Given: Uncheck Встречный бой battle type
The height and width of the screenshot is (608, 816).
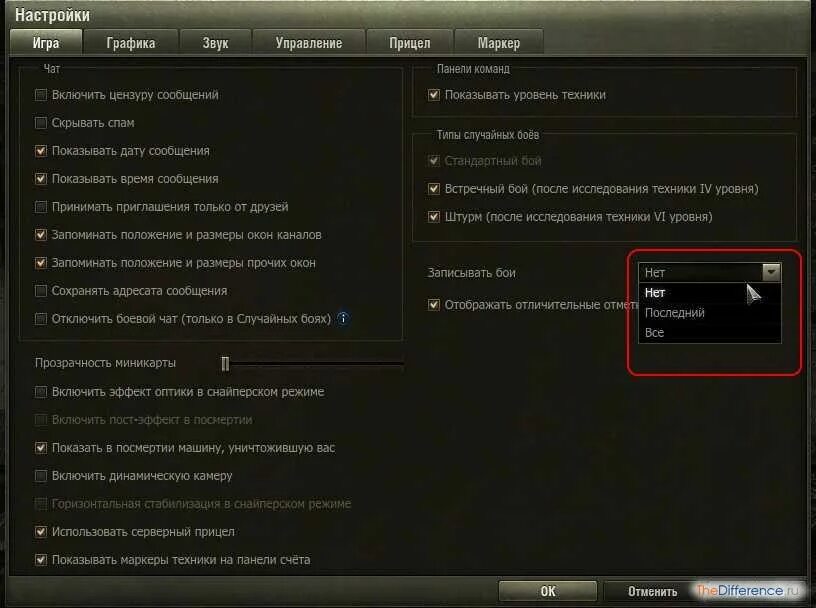Looking at the screenshot, I should (434, 189).
